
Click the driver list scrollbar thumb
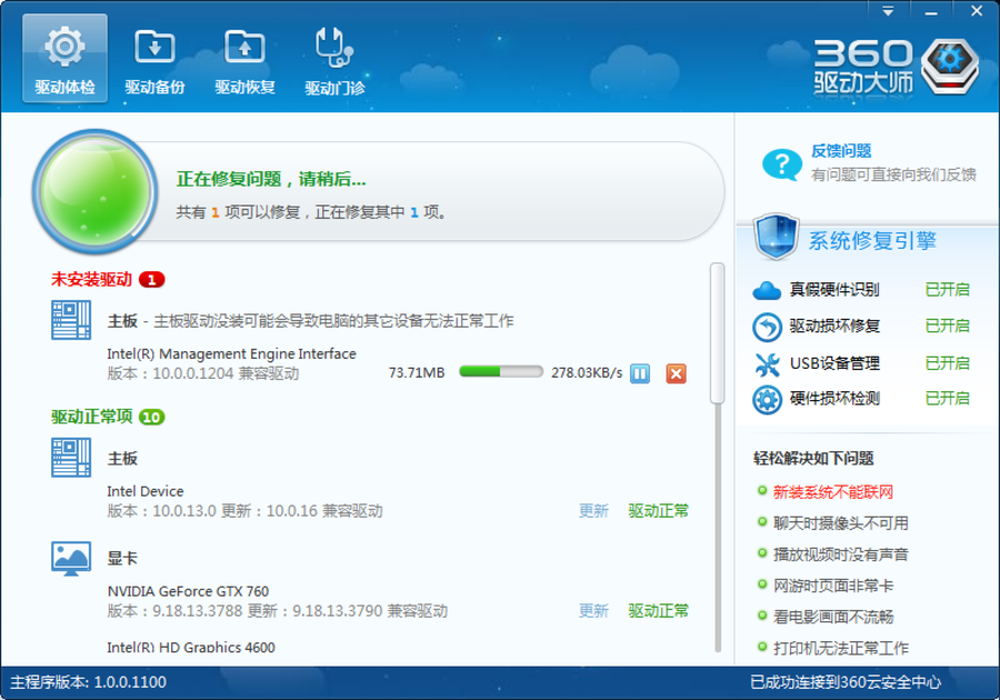pyautogui.click(x=717, y=333)
